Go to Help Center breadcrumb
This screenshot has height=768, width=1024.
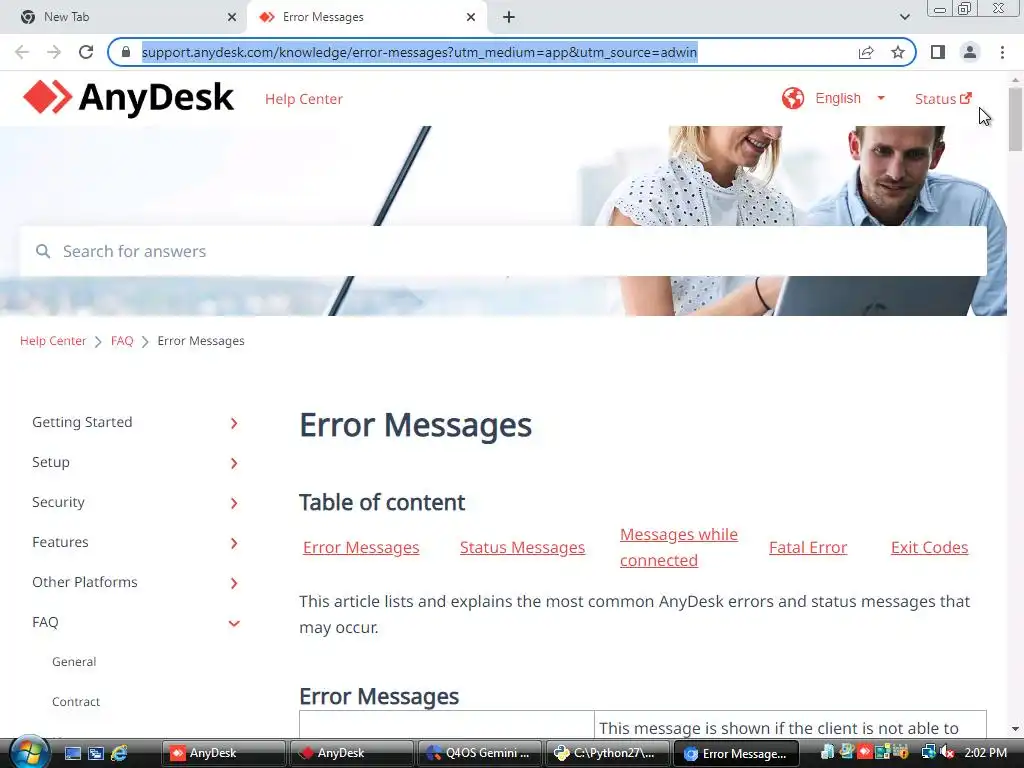[53, 341]
